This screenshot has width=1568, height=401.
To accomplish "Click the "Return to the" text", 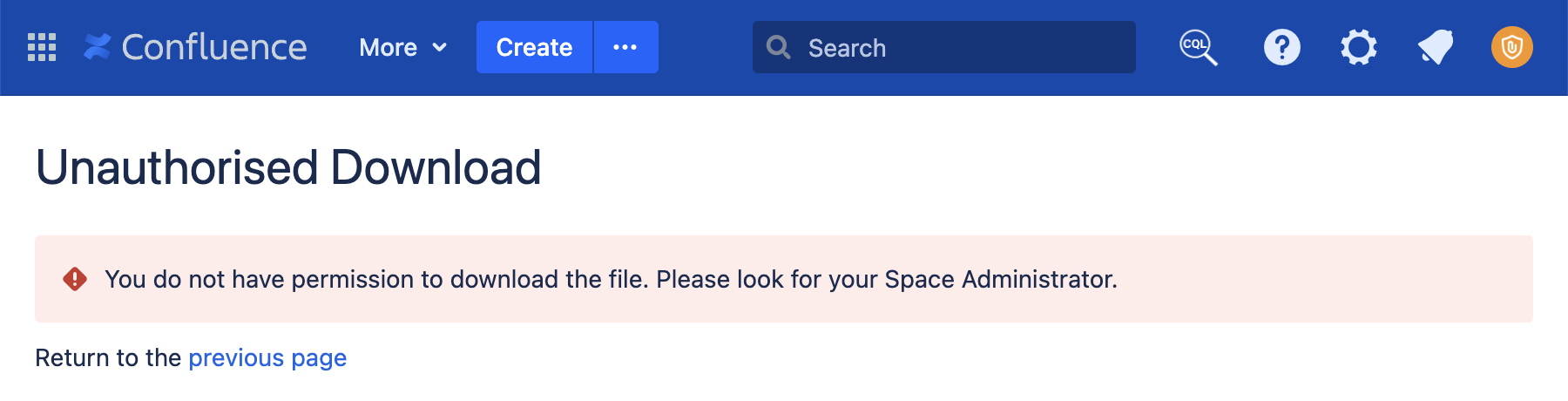I will coord(108,357).
